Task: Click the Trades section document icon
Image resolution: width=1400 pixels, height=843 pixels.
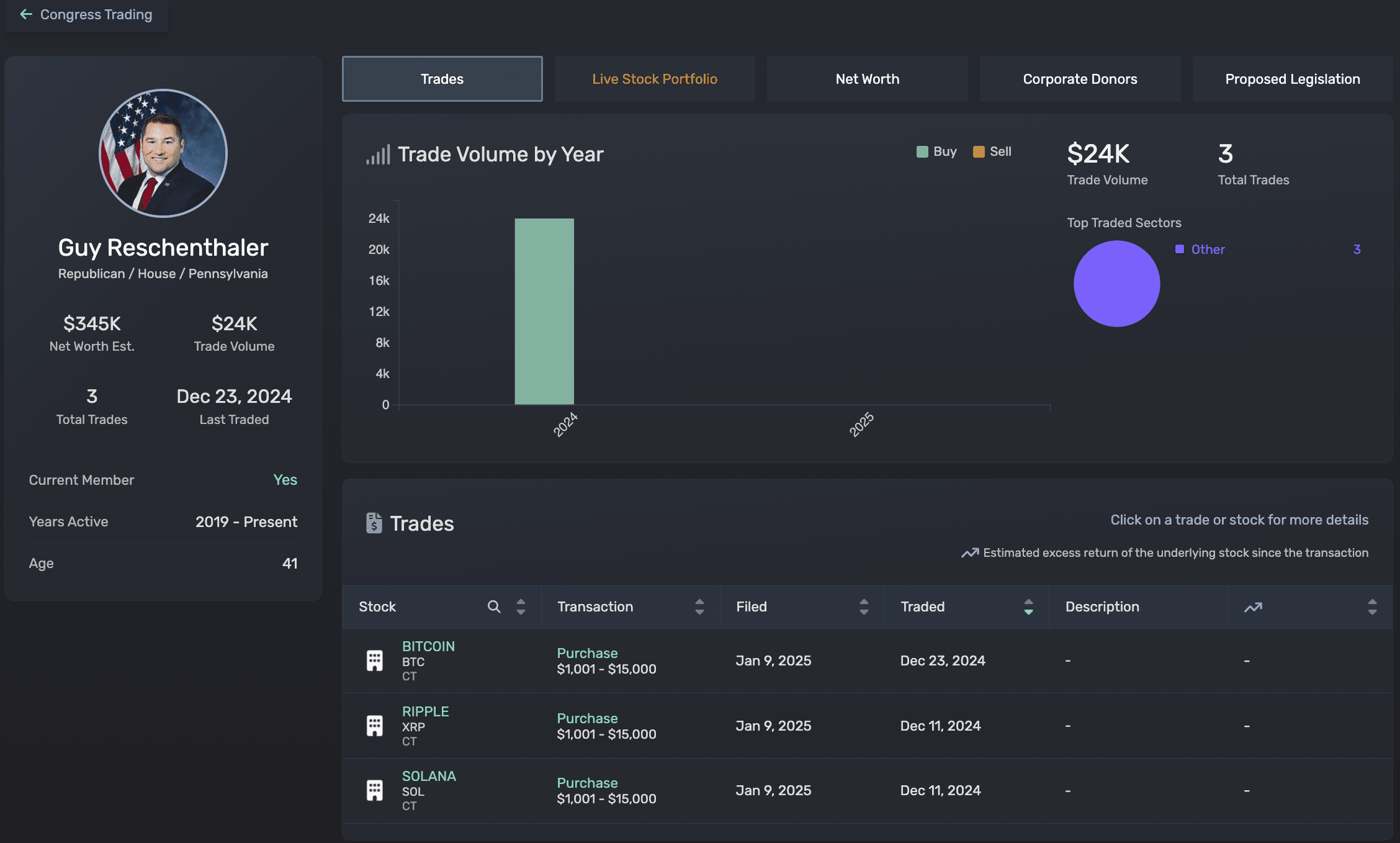Action: point(374,523)
